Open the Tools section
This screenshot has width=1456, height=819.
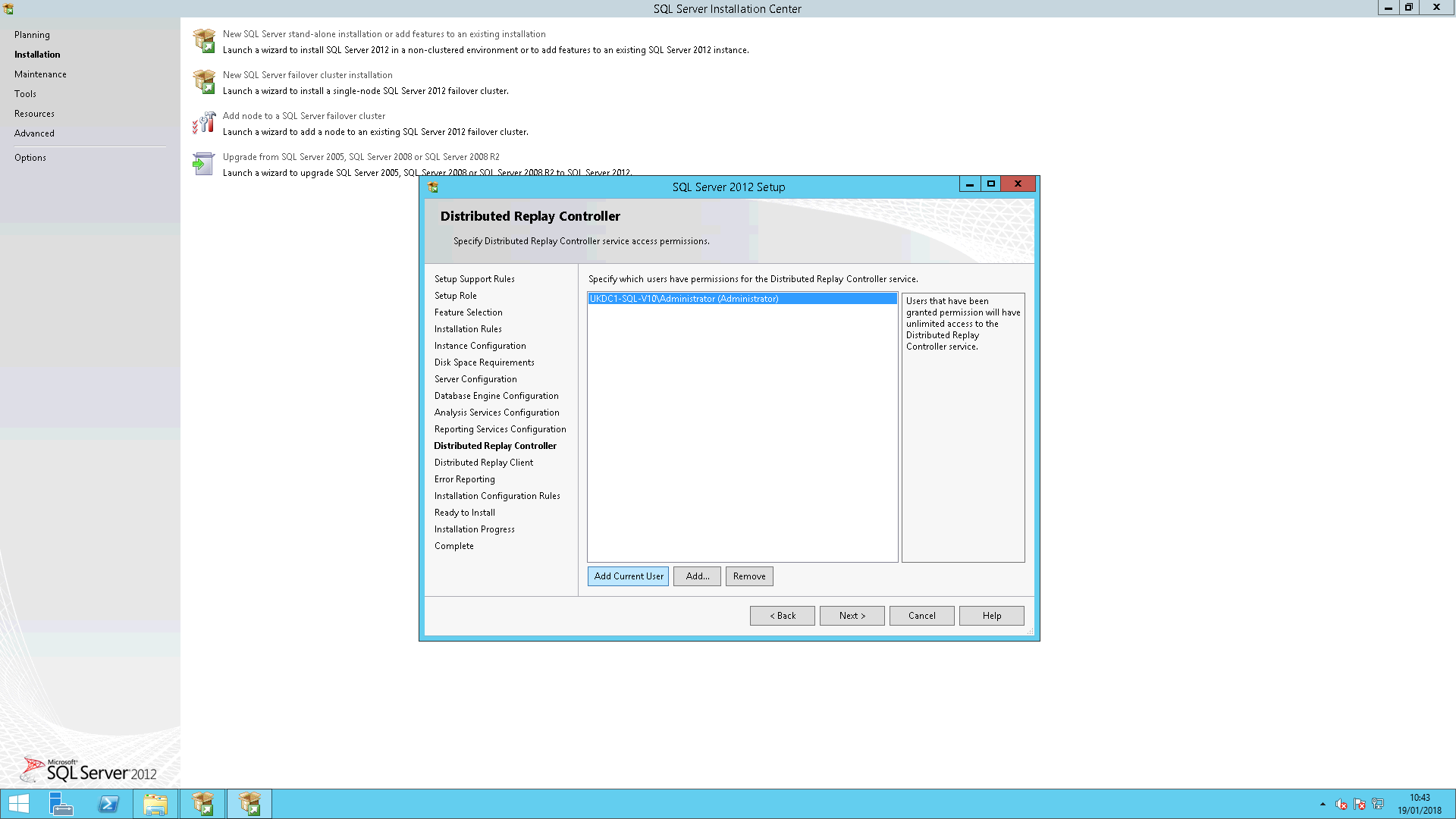[x=25, y=94]
